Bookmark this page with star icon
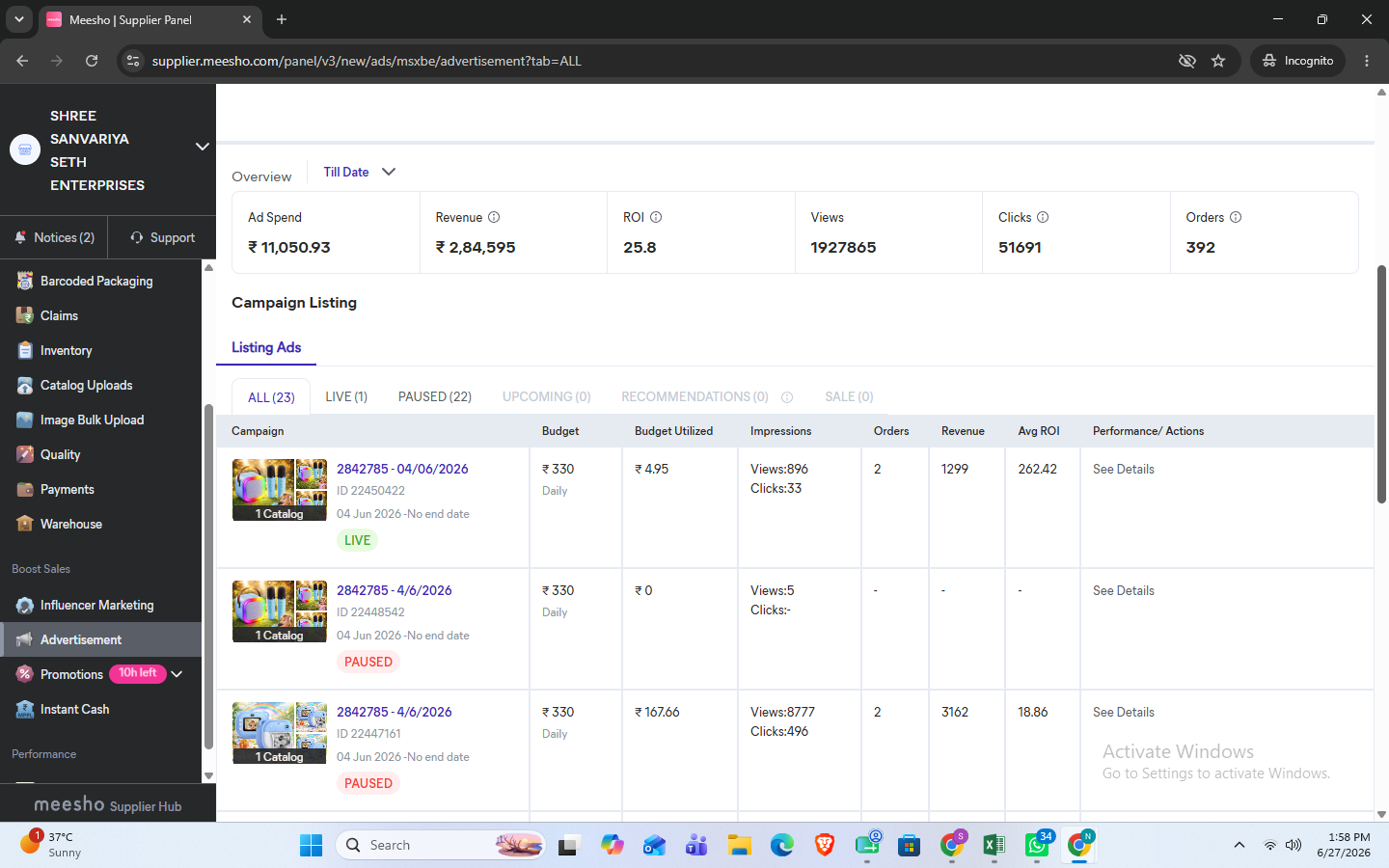 pos(1218,61)
